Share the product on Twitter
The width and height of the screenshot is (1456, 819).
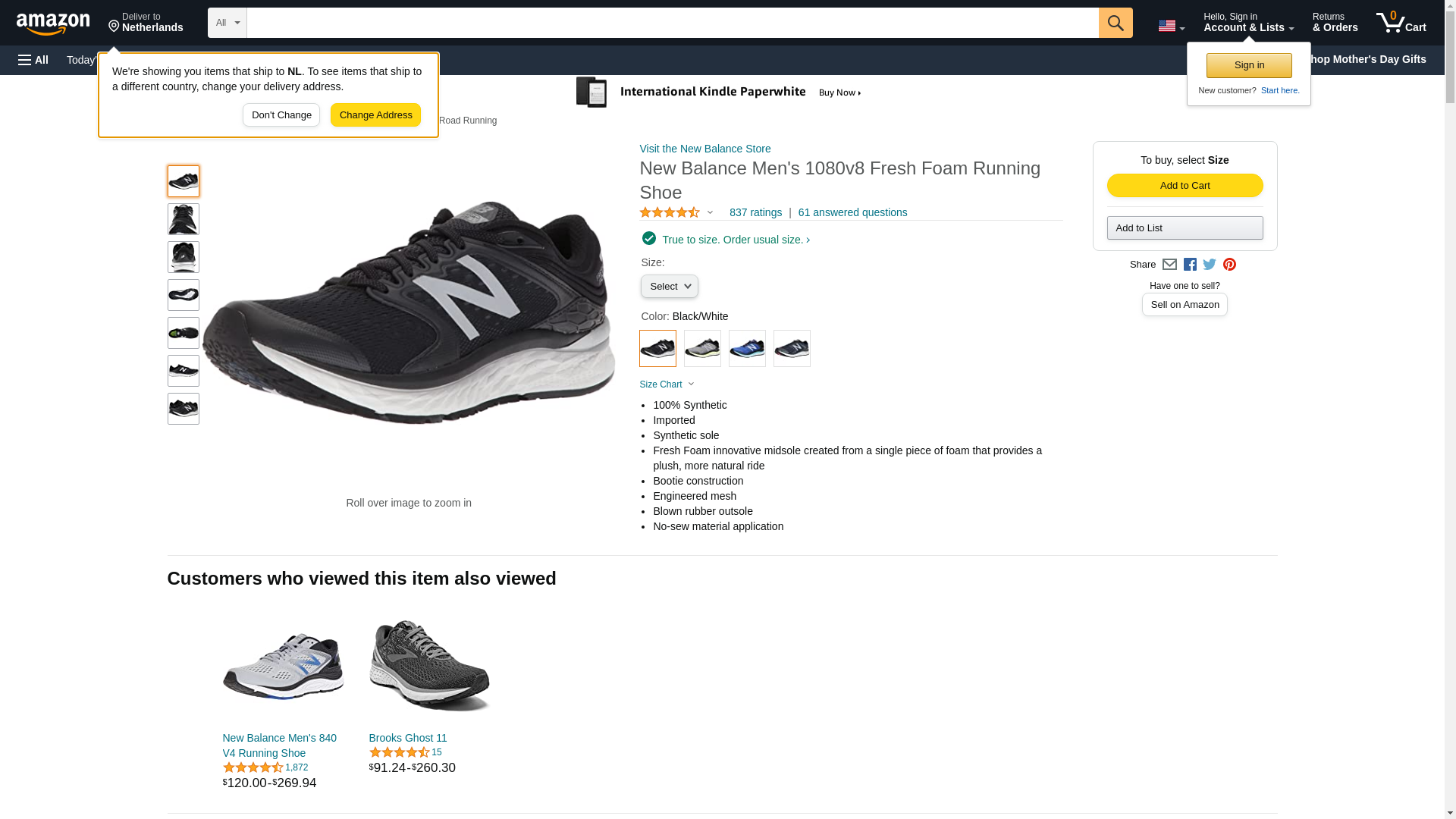[x=1210, y=265]
